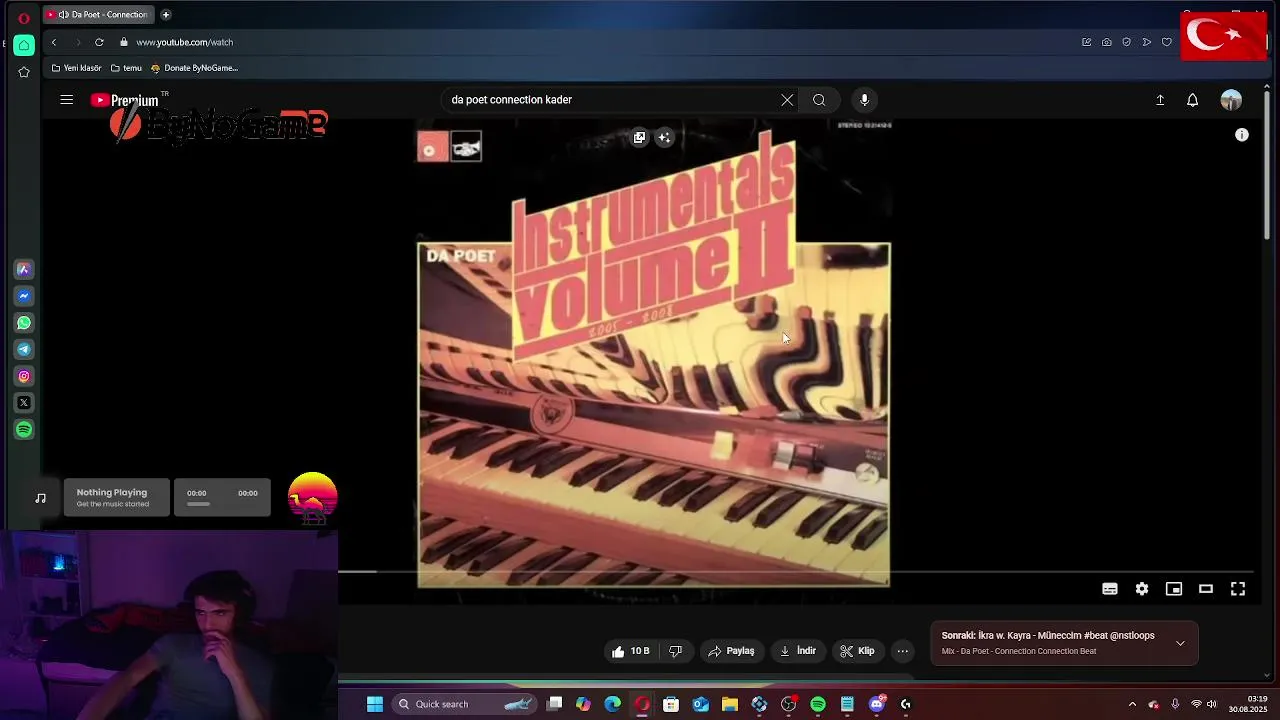Toggle theater mode view
The image size is (1280, 720).
(x=1206, y=589)
